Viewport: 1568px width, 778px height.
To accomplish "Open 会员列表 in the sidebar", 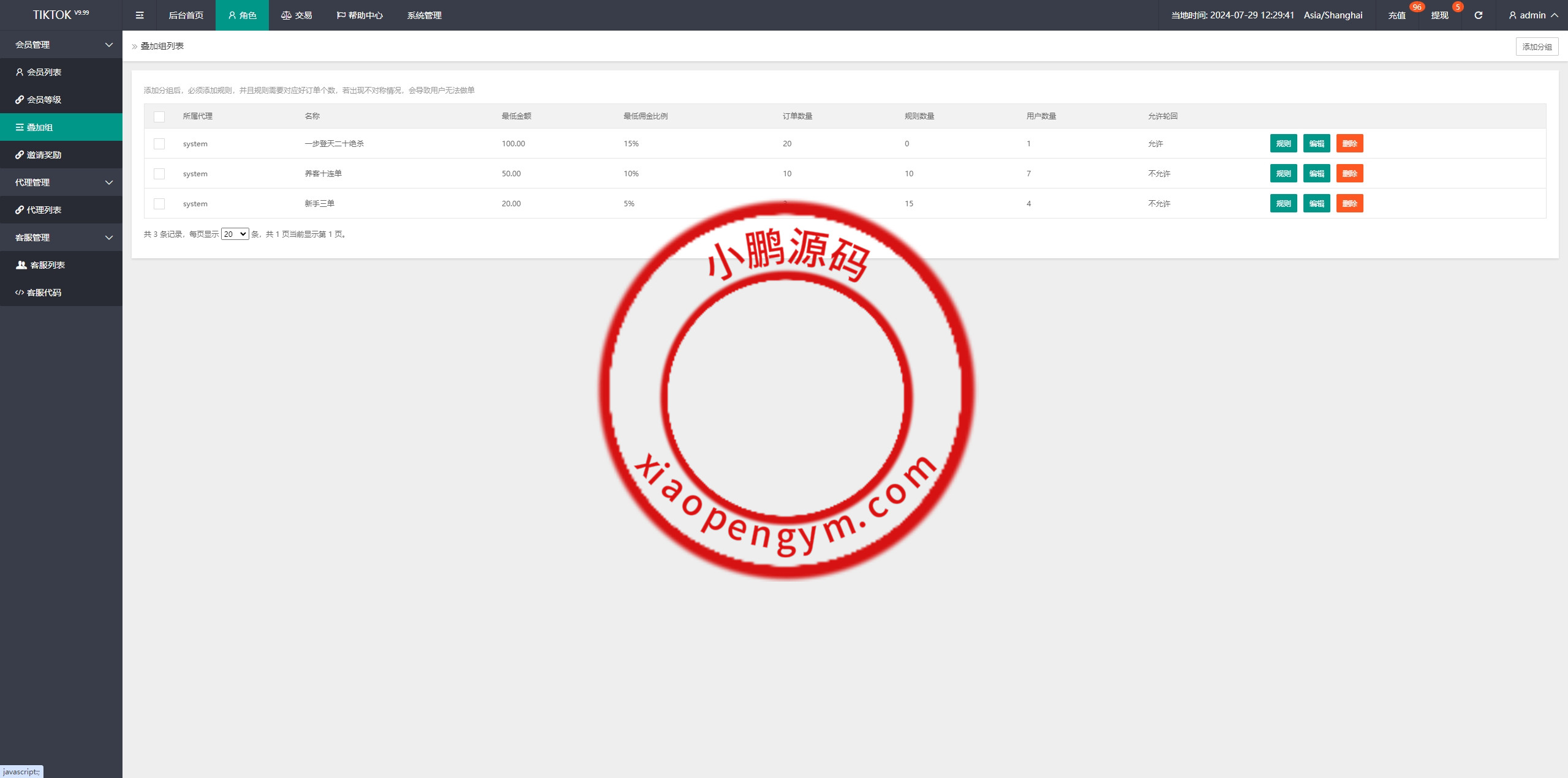I will pyautogui.click(x=43, y=72).
